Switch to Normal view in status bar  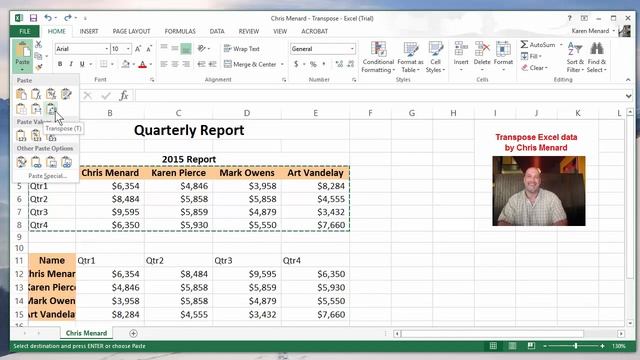pos(493,346)
